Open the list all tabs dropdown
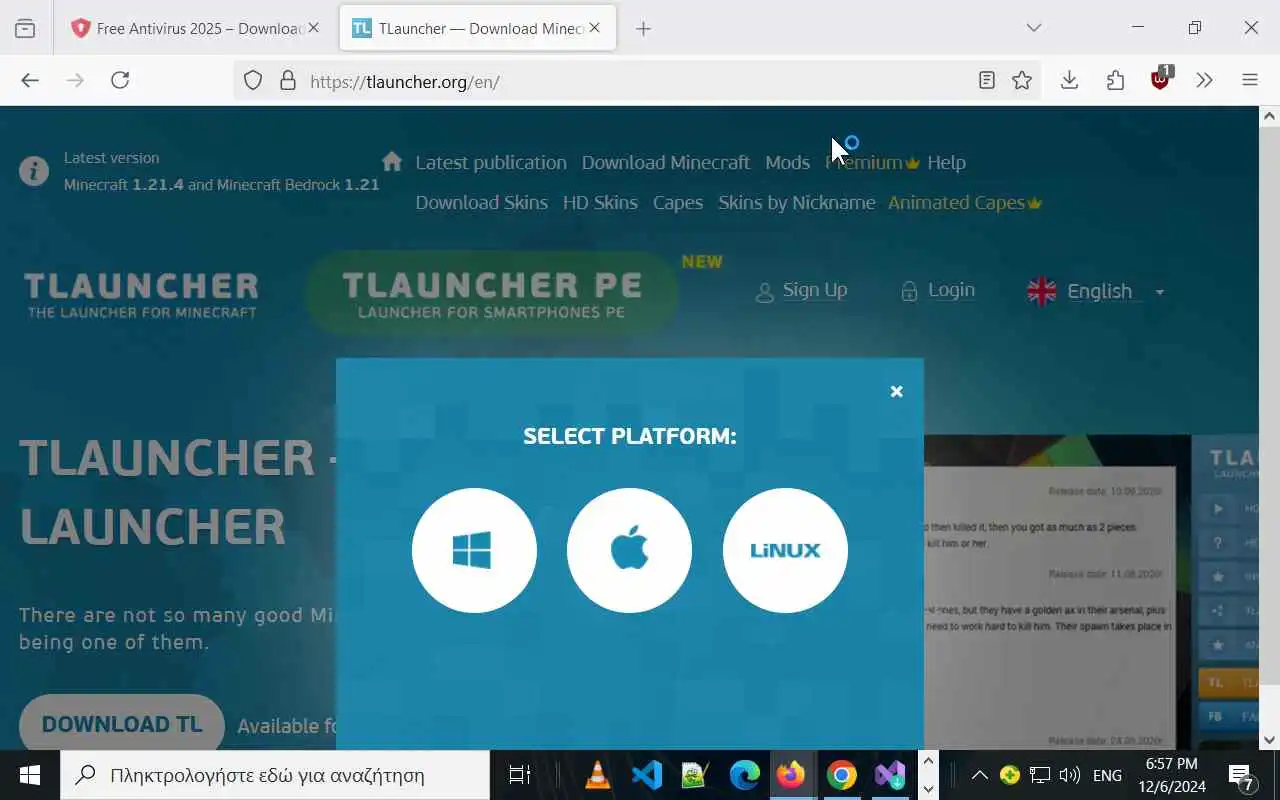Image resolution: width=1280 pixels, height=800 pixels. (x=1034, y=28)
